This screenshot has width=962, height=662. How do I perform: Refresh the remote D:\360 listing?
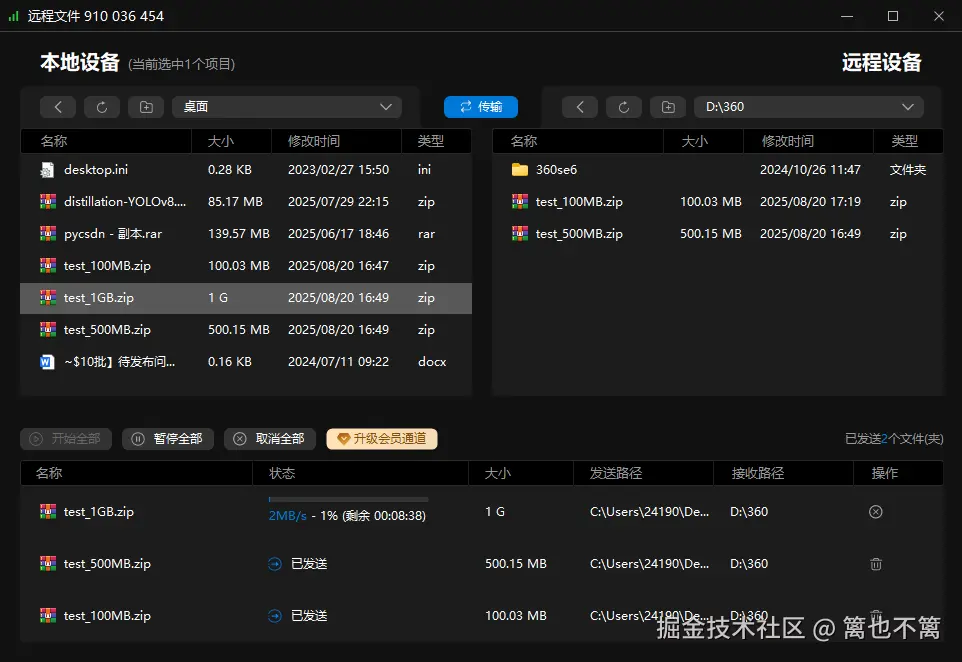pyautogui.click(x=624, y=107)
